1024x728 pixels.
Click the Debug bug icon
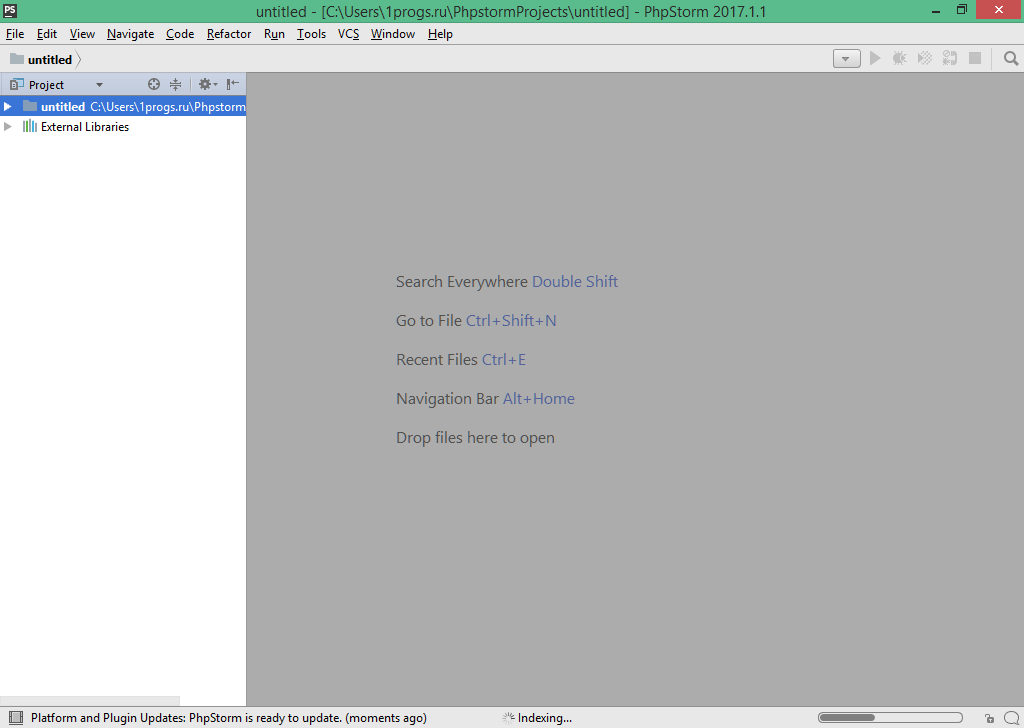pyautogui.click(x=900, y=59)
